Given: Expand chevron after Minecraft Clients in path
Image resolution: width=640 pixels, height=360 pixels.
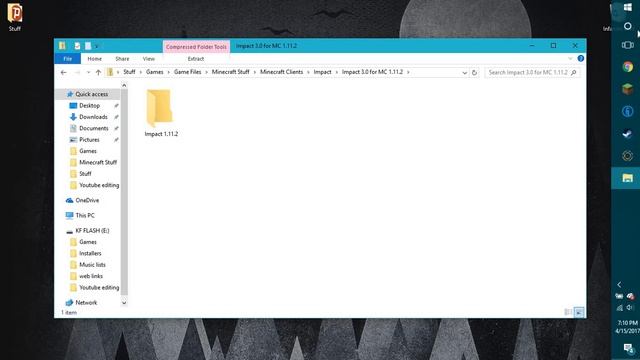Looking at the screenshot, I should [308, 72].
